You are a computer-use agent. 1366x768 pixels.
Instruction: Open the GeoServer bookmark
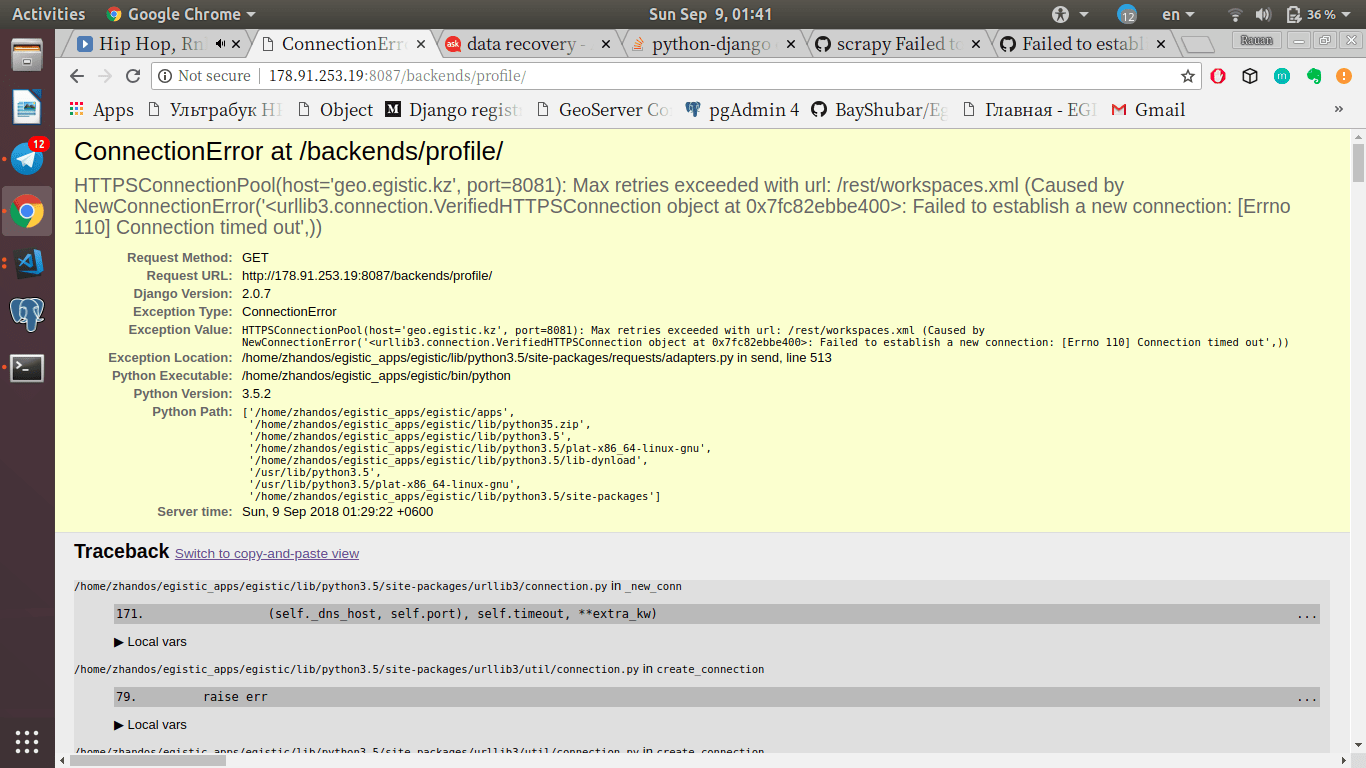(x=604, y=110)
